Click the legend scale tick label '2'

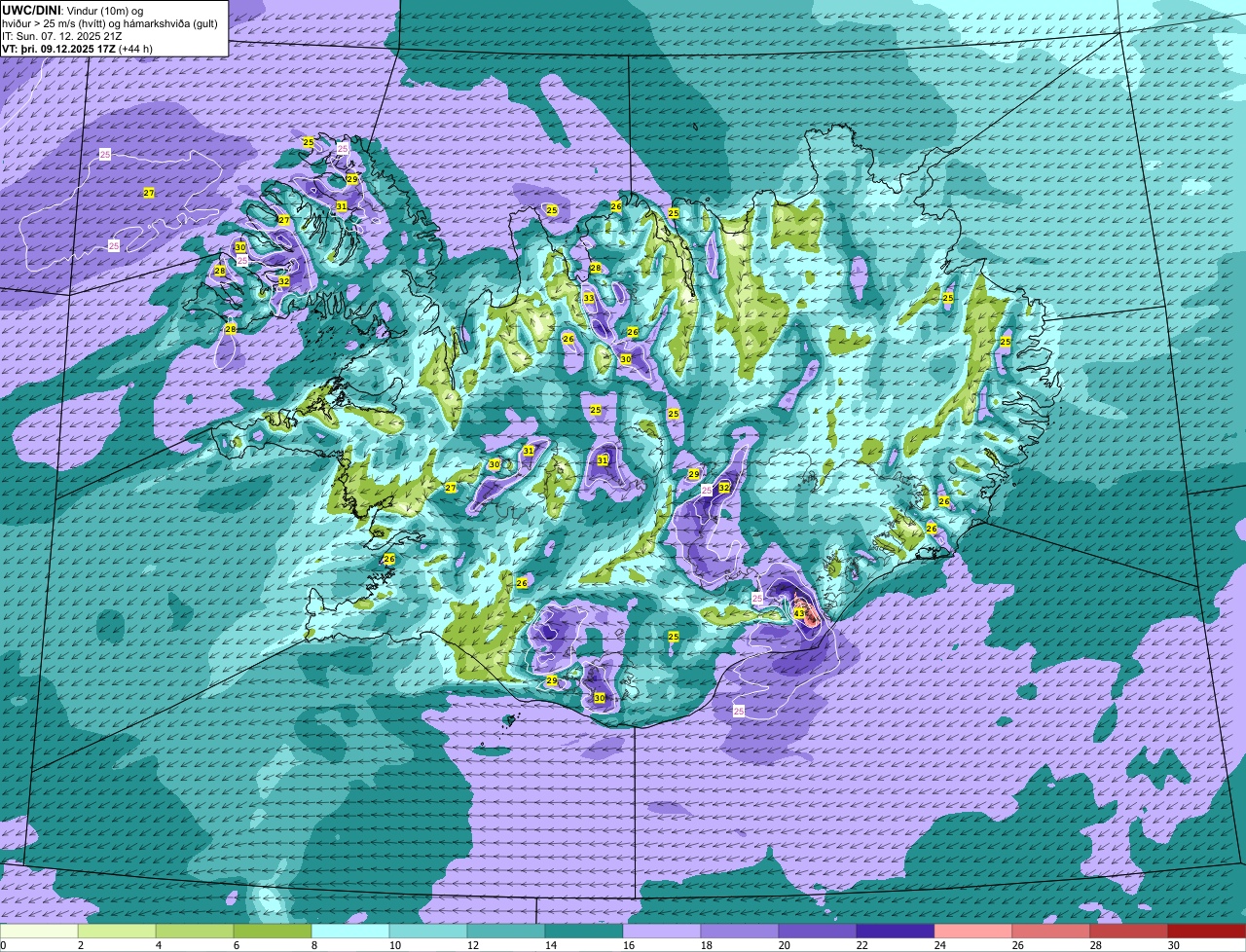[x=80, y=945]
